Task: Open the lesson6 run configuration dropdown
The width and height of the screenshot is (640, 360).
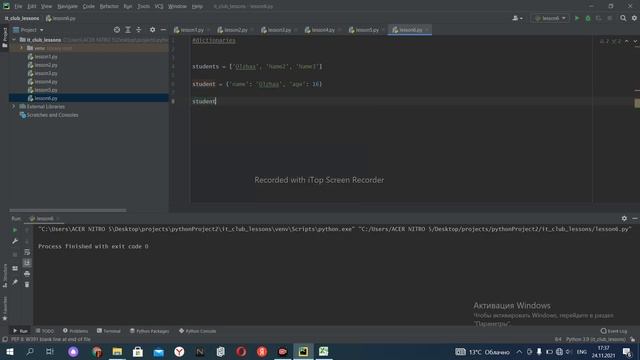Action: point(550,18)
